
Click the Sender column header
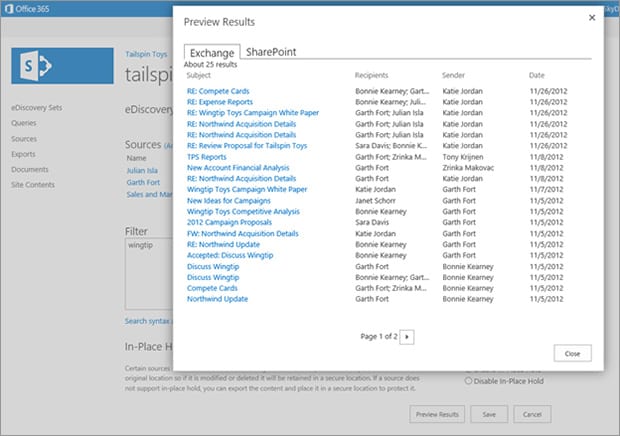coord(454,75)
